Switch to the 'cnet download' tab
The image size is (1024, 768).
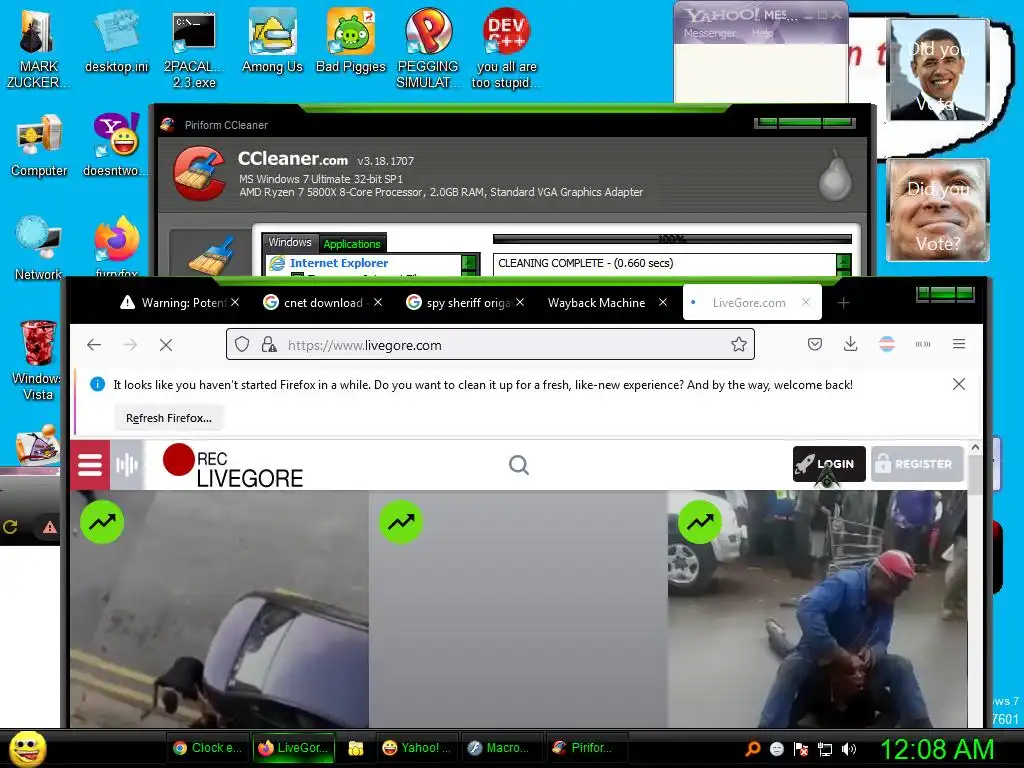point(313,303)
